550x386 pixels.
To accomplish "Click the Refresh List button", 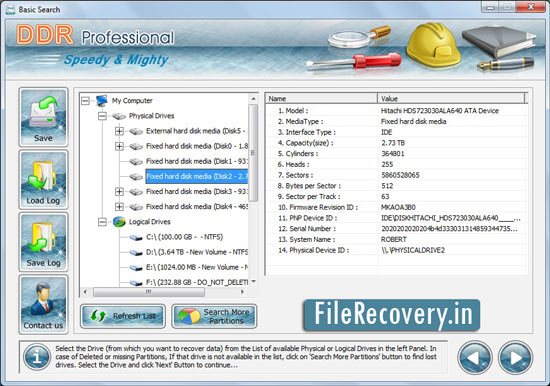I will (x=123, y=316).
